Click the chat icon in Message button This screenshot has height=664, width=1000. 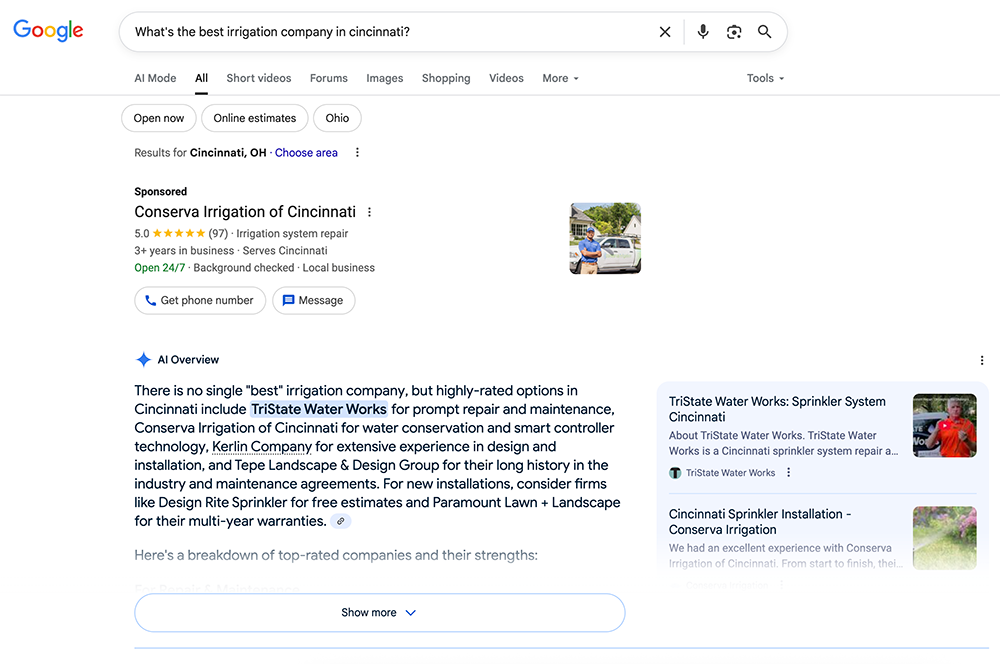tap(288, 300)
